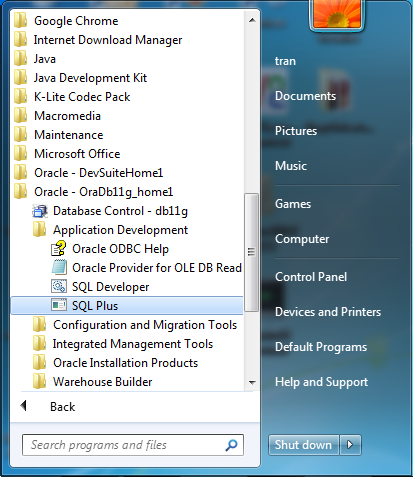
Task: Click the Shut down button
Action: coord(303,445)
